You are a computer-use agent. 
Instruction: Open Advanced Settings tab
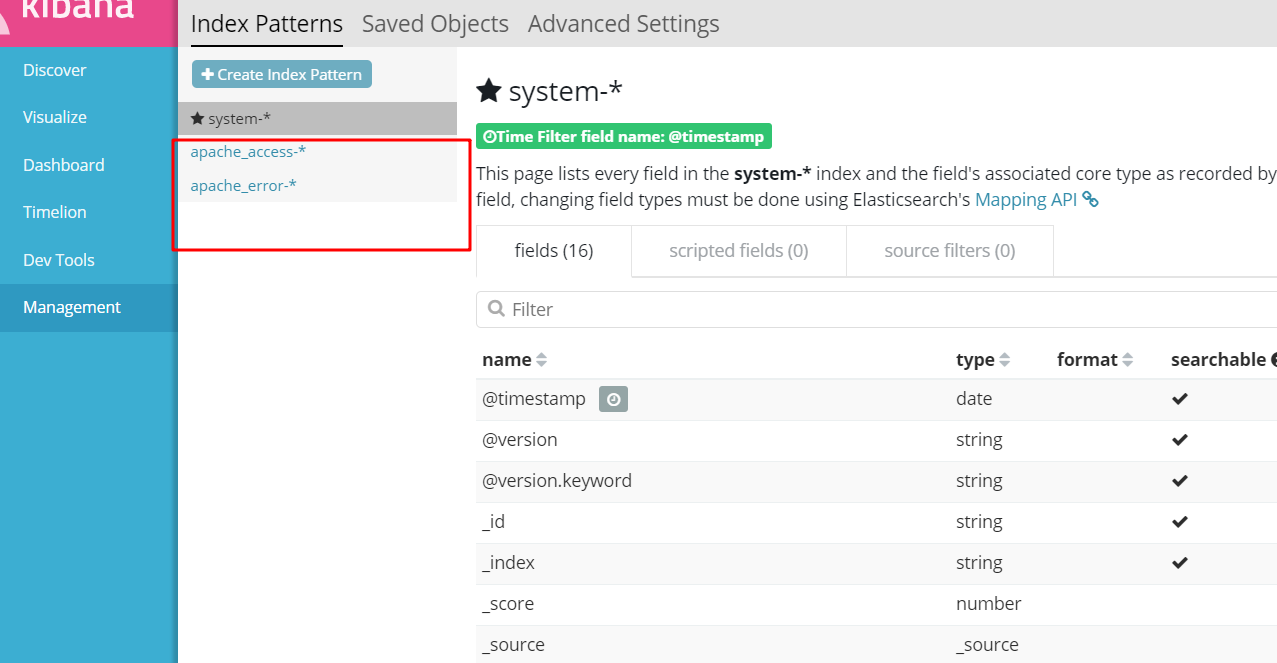coord(623,24)
